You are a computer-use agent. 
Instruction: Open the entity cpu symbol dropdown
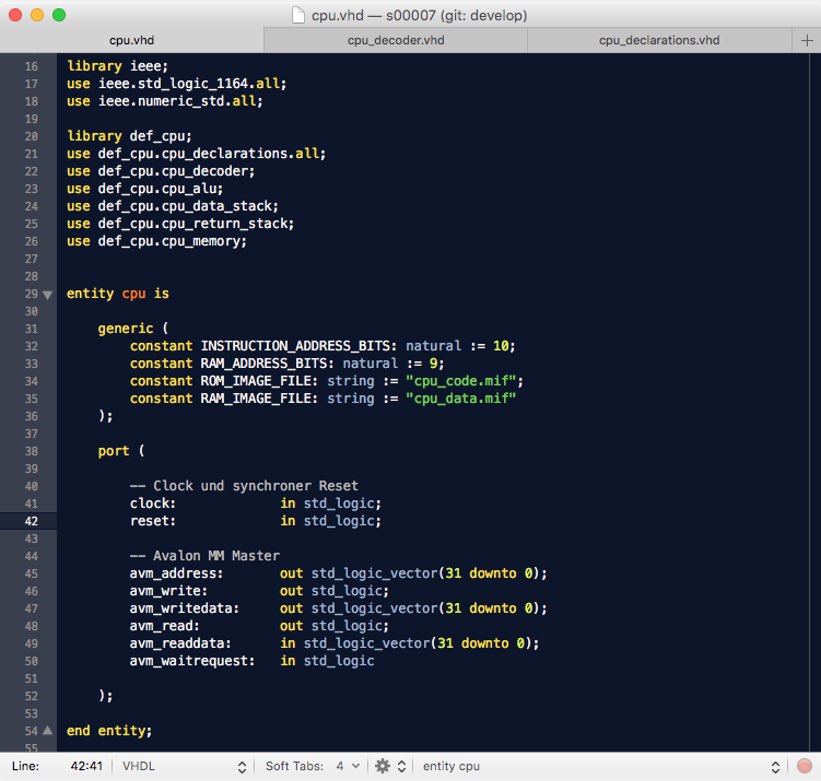point(600,766)
